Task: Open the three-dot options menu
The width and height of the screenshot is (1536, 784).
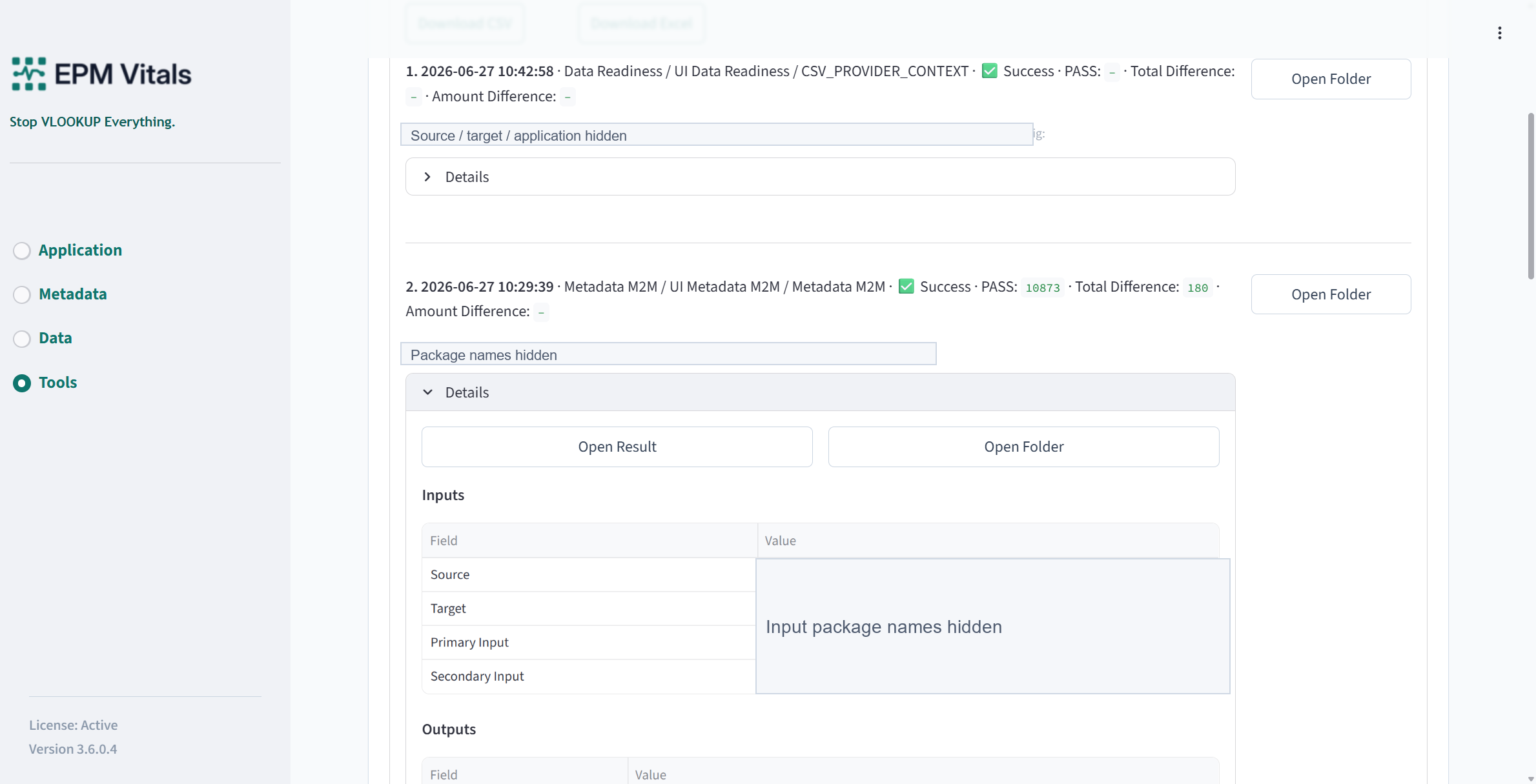Action: [1499, 33]
